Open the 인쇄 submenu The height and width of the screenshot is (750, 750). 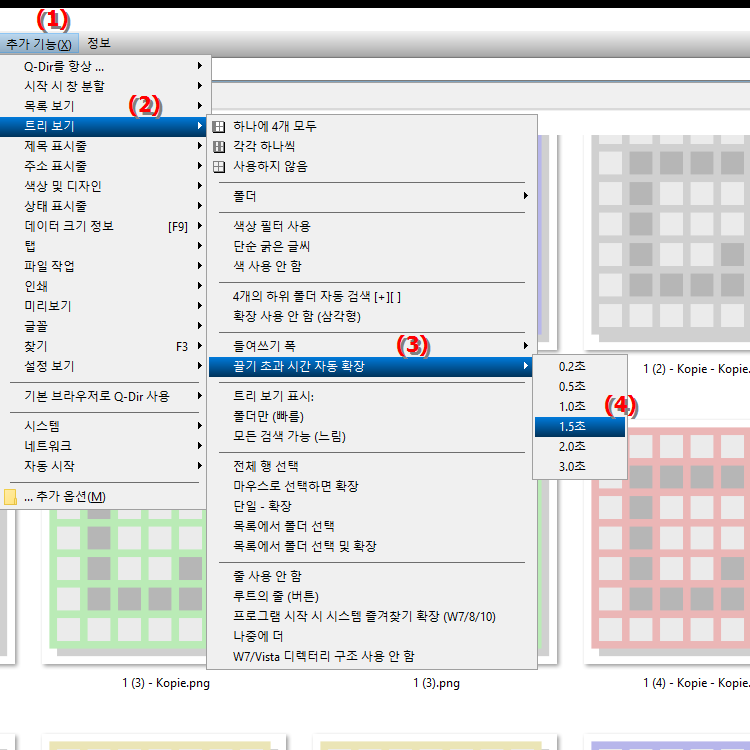103,286
